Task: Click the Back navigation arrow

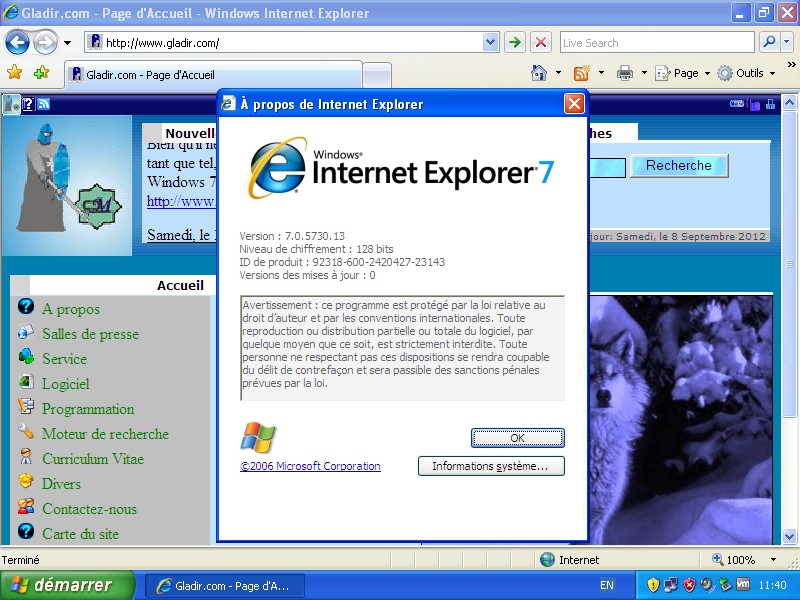Action: point(17,42)
